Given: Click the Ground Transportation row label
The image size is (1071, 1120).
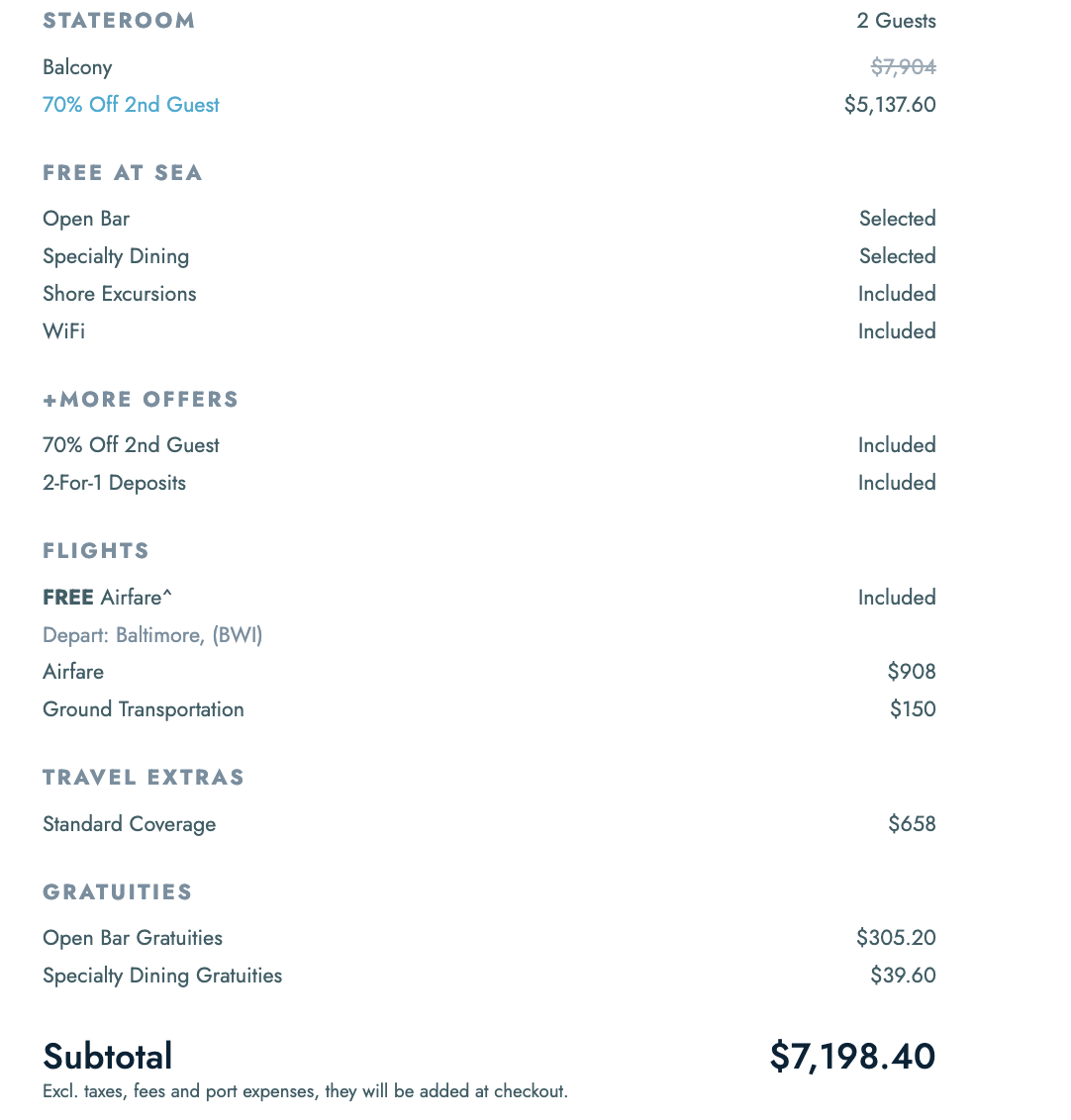Looking at the screenshot, I should tap(143, 709).
